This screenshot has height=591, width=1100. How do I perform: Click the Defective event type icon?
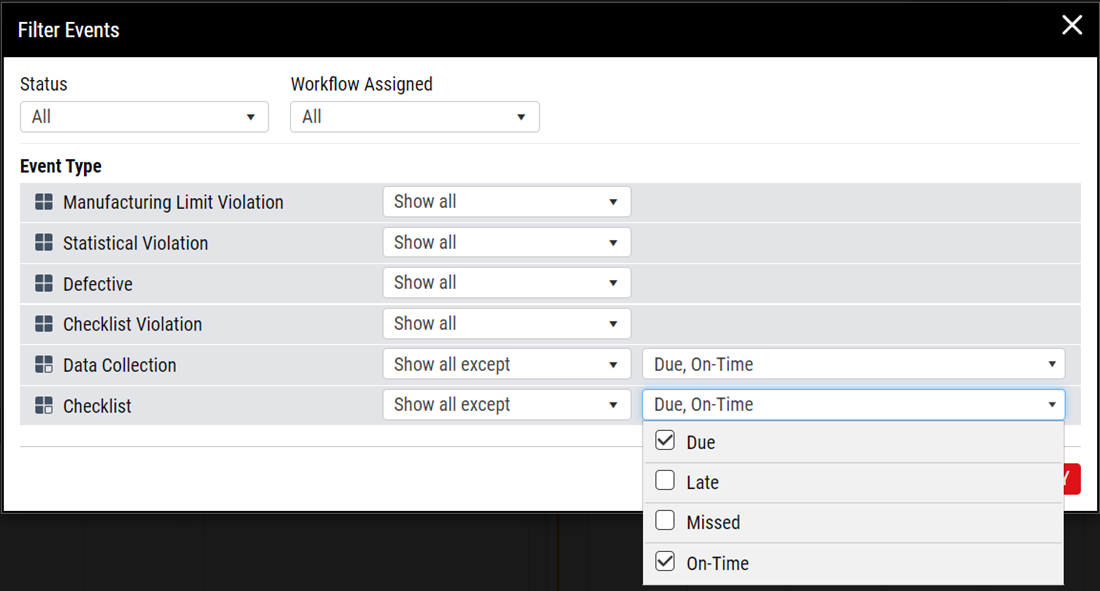tap(43, 284)
